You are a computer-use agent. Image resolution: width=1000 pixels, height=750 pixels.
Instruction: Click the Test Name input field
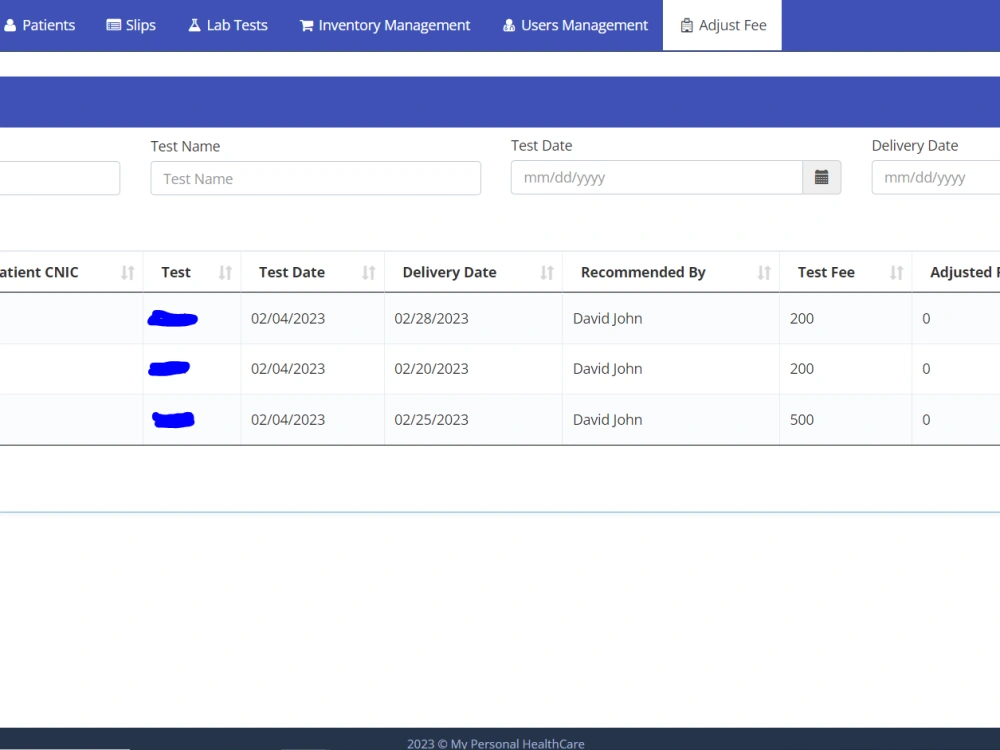316,179
